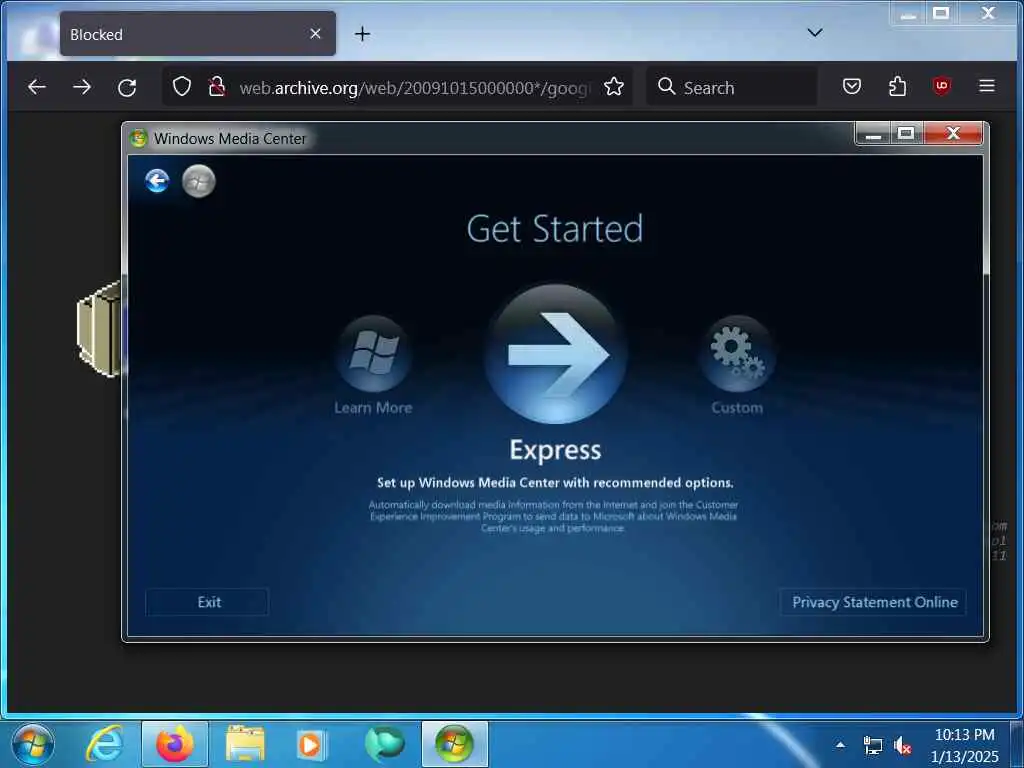The width and height of the screenshot is (1024, 768).
Task: Click the Media Center back arrow button
Action: pyautogui.click(x=157, y=181)
